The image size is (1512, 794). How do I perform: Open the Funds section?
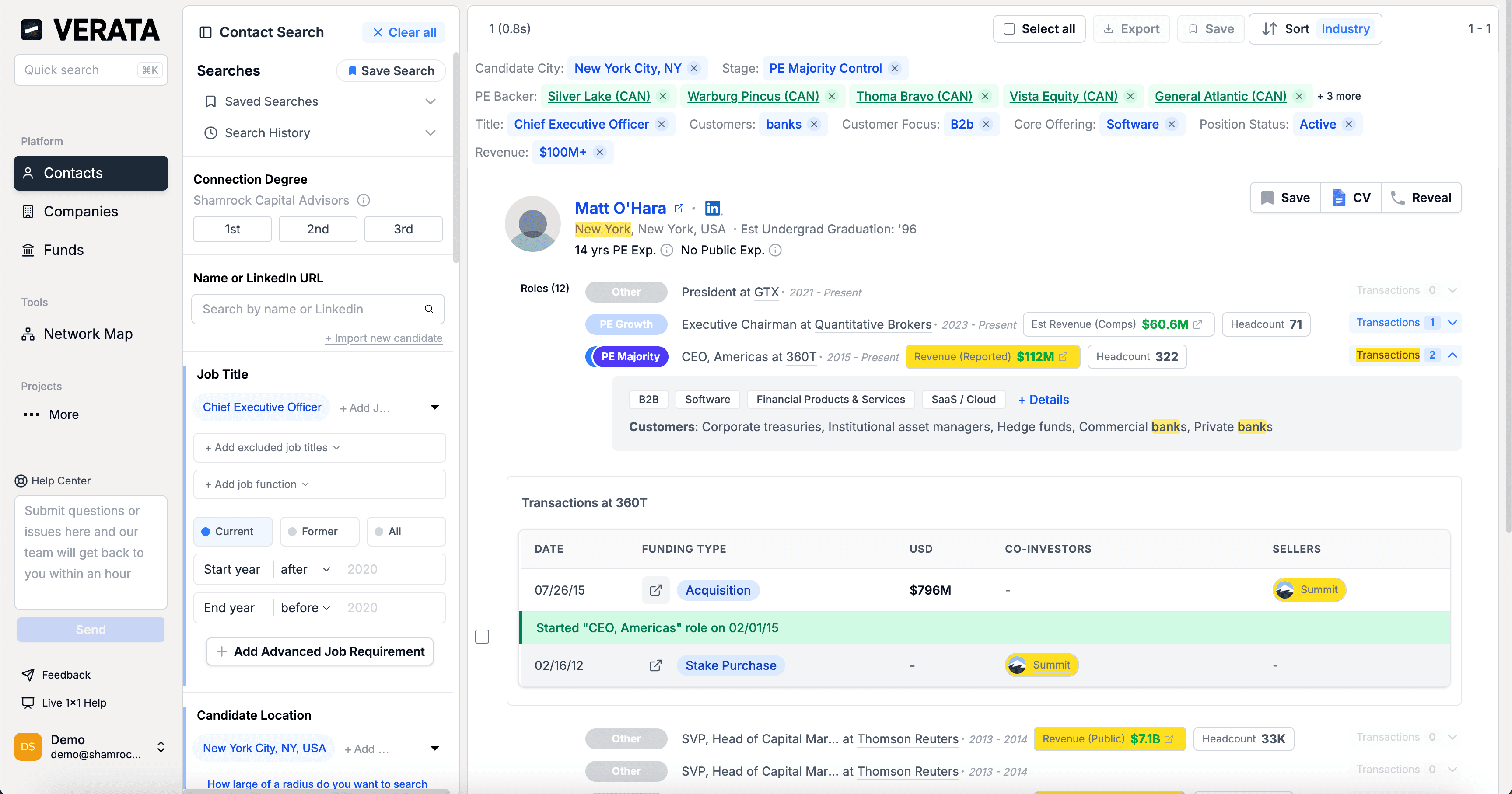click(63, 250)
